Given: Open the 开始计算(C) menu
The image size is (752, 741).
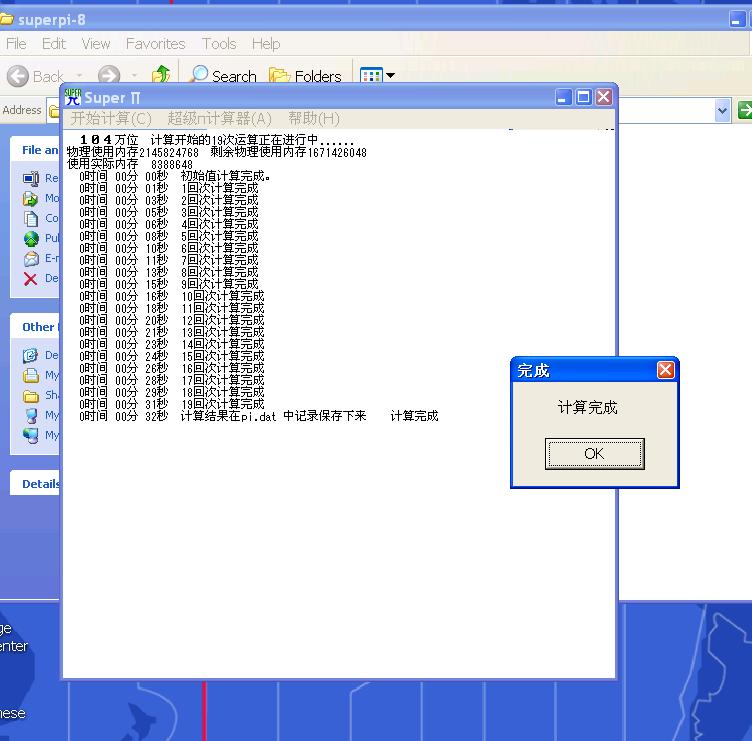Looking at the screenshot, I should point(111,118).
